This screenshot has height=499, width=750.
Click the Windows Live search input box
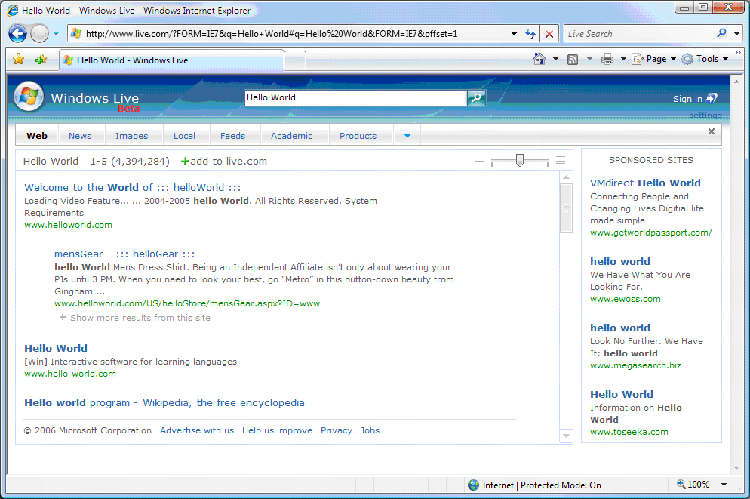coord(355,98)
